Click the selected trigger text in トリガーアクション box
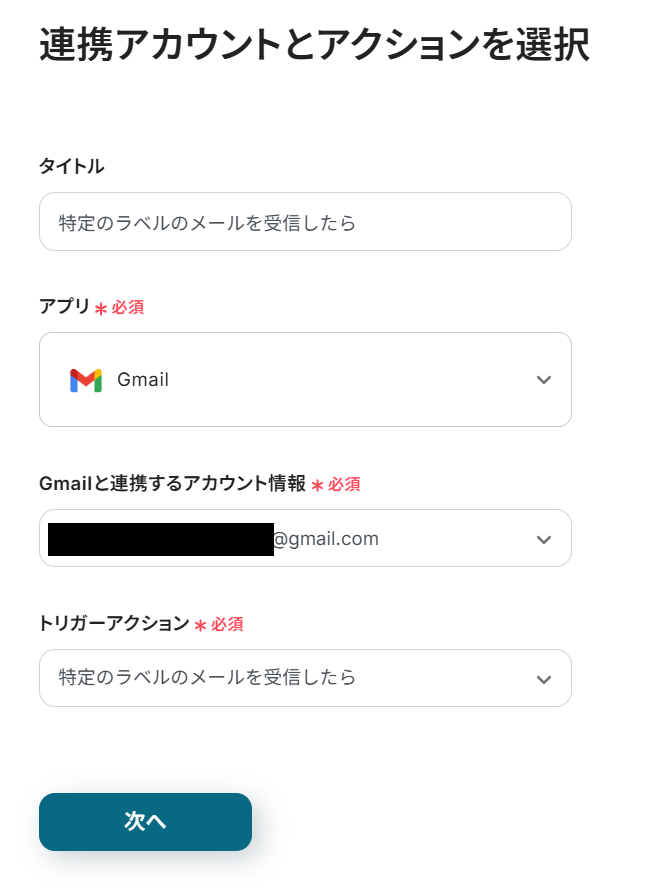 click(207, 678)
